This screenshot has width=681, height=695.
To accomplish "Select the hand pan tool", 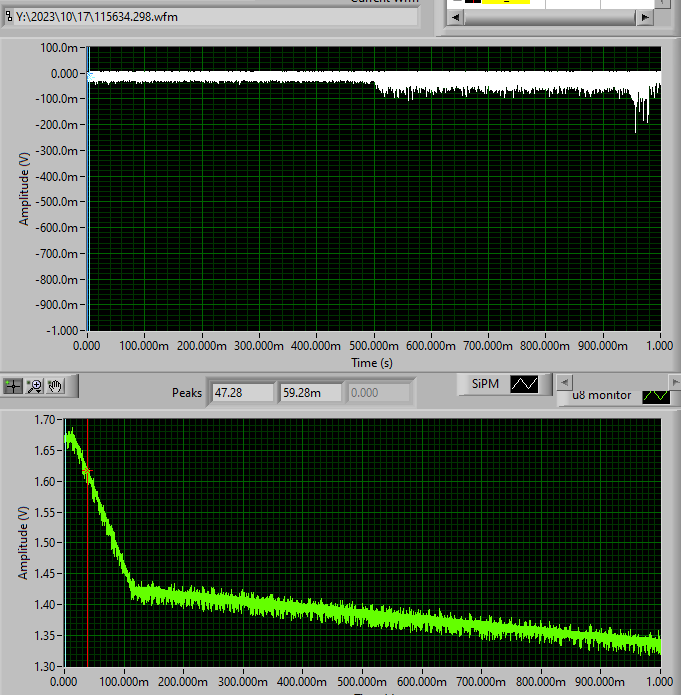I will click(55, 386).
